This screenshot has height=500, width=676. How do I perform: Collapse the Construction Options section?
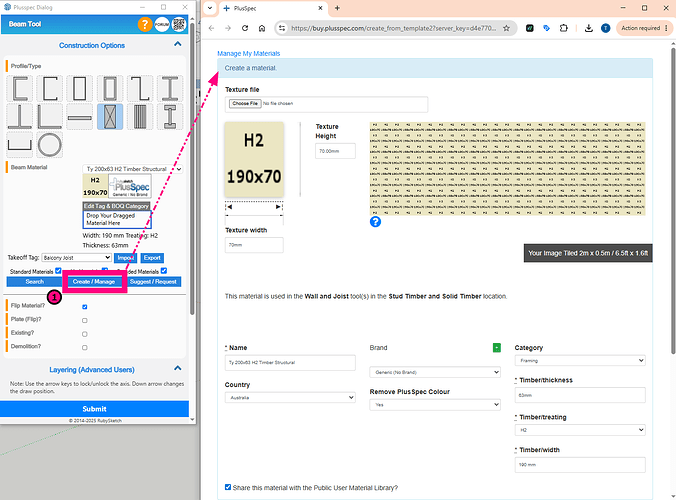click(x=178, y=44)
